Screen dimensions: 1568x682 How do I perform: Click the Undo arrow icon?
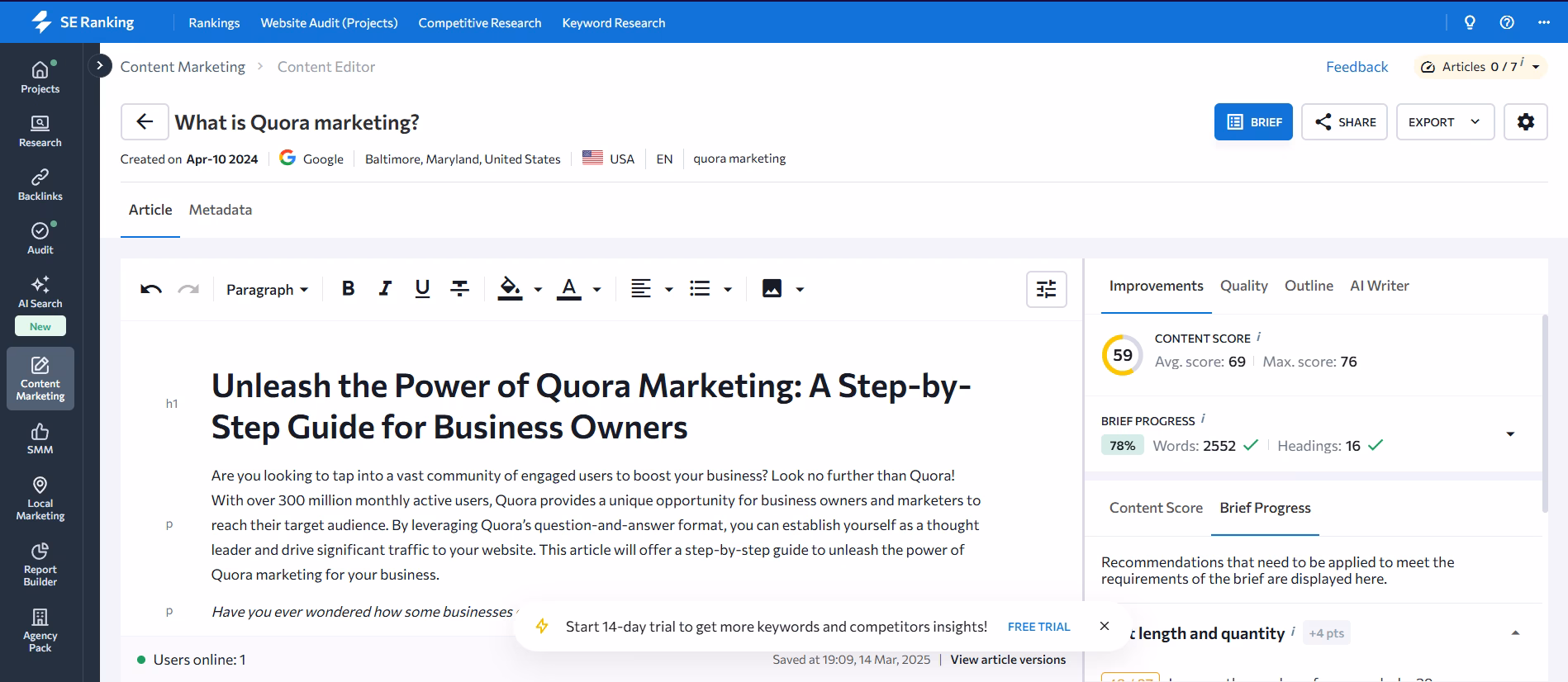(151, 289)
